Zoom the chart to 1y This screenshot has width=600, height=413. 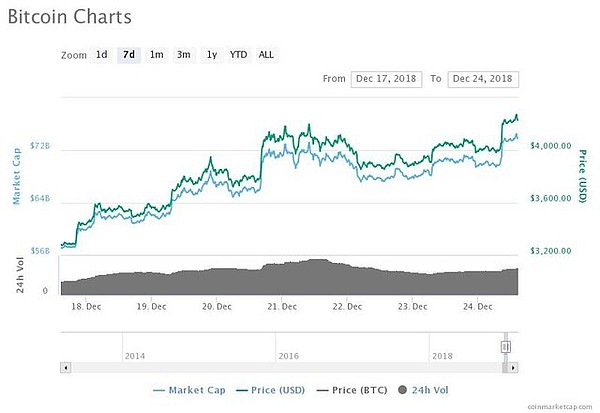click(211, 55)
